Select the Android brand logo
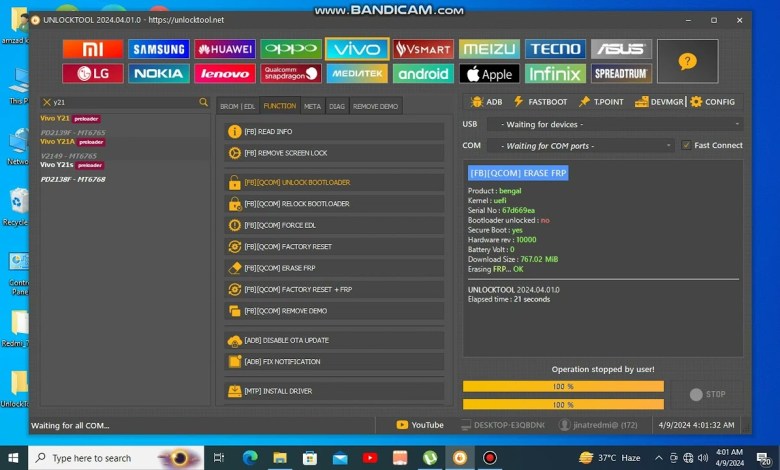The height and width of the screenshot is (470, 780). (423, 74)
